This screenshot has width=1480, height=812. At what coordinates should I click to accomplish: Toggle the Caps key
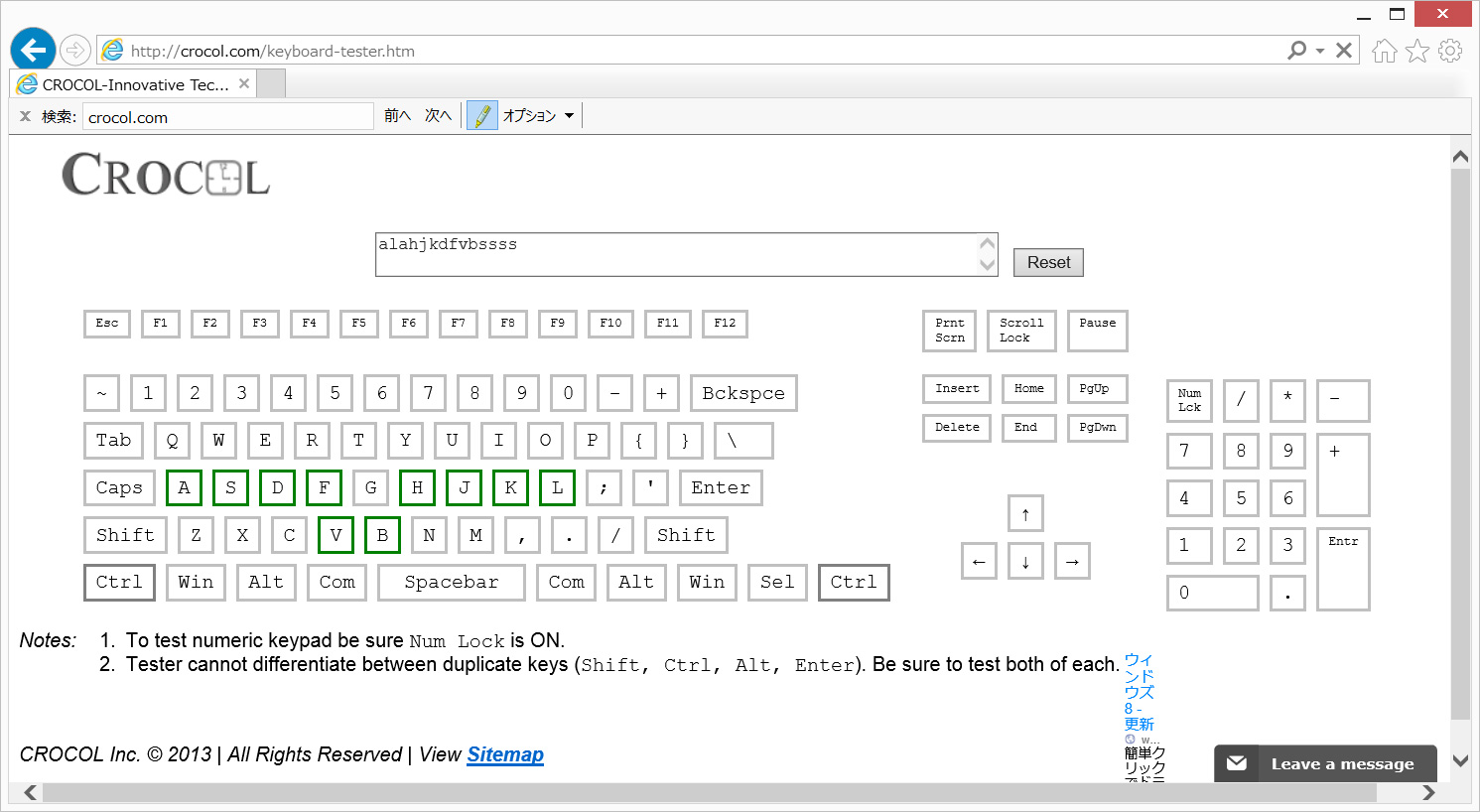119,487
